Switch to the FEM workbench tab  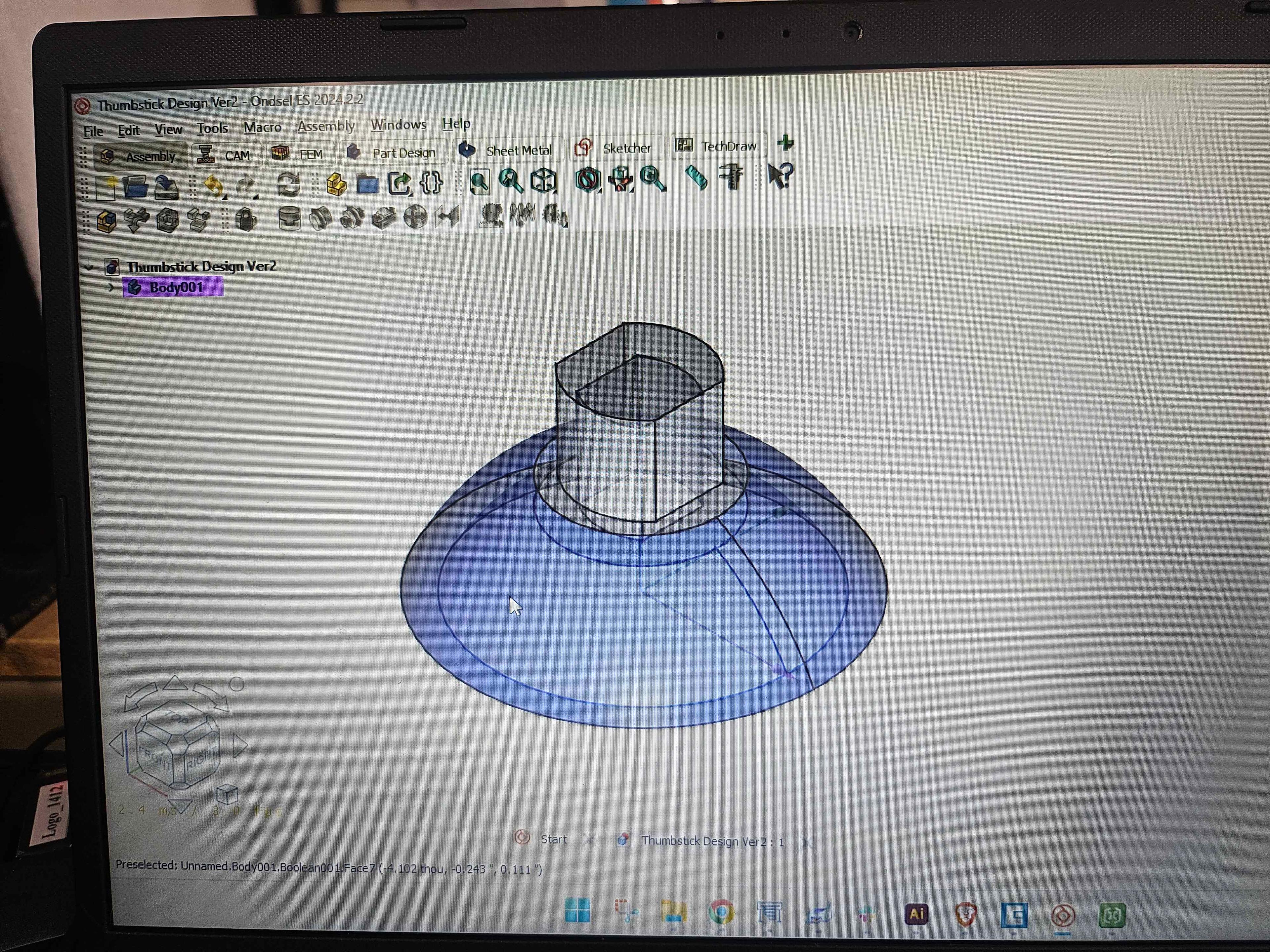(300, 154)
